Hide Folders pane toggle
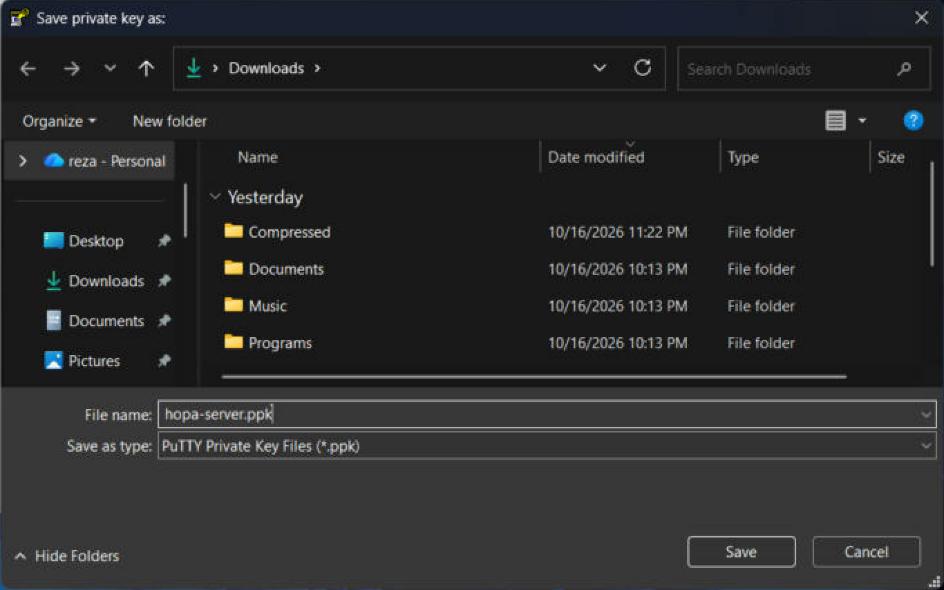The height and width of the screenshot is (590, 944). coord(67,556)
